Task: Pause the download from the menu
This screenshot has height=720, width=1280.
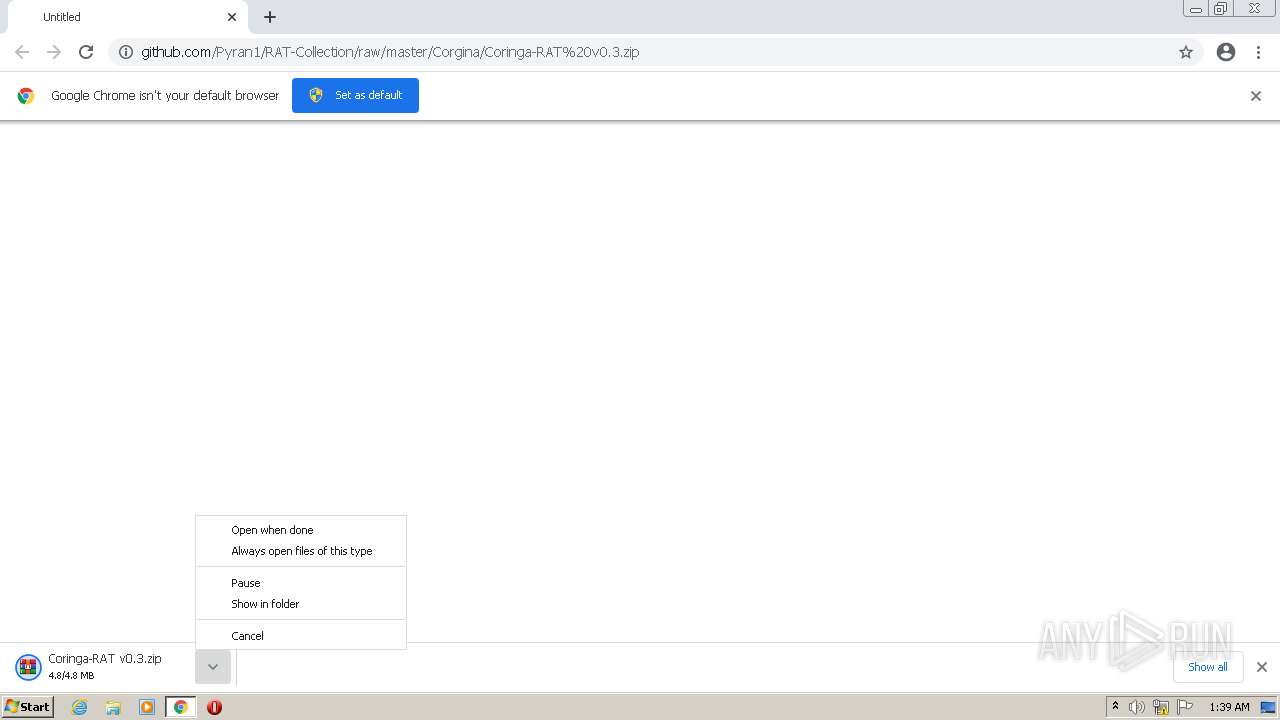Action: pos(301,583)
